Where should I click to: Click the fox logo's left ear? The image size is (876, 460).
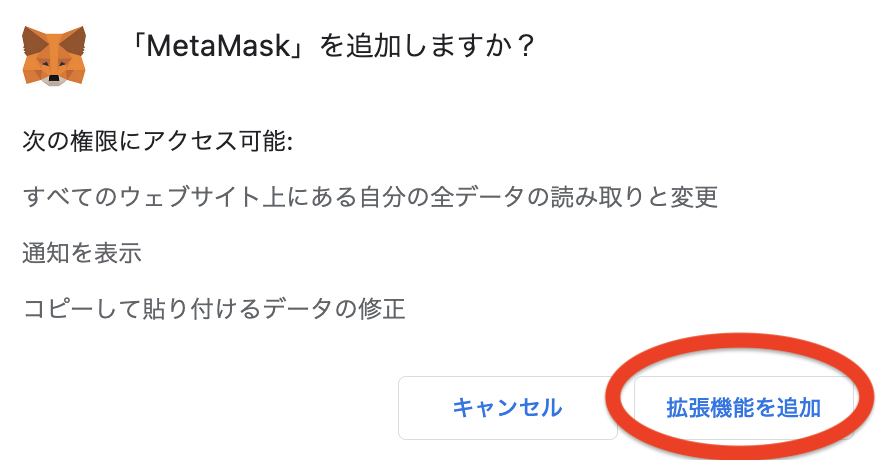31,41
